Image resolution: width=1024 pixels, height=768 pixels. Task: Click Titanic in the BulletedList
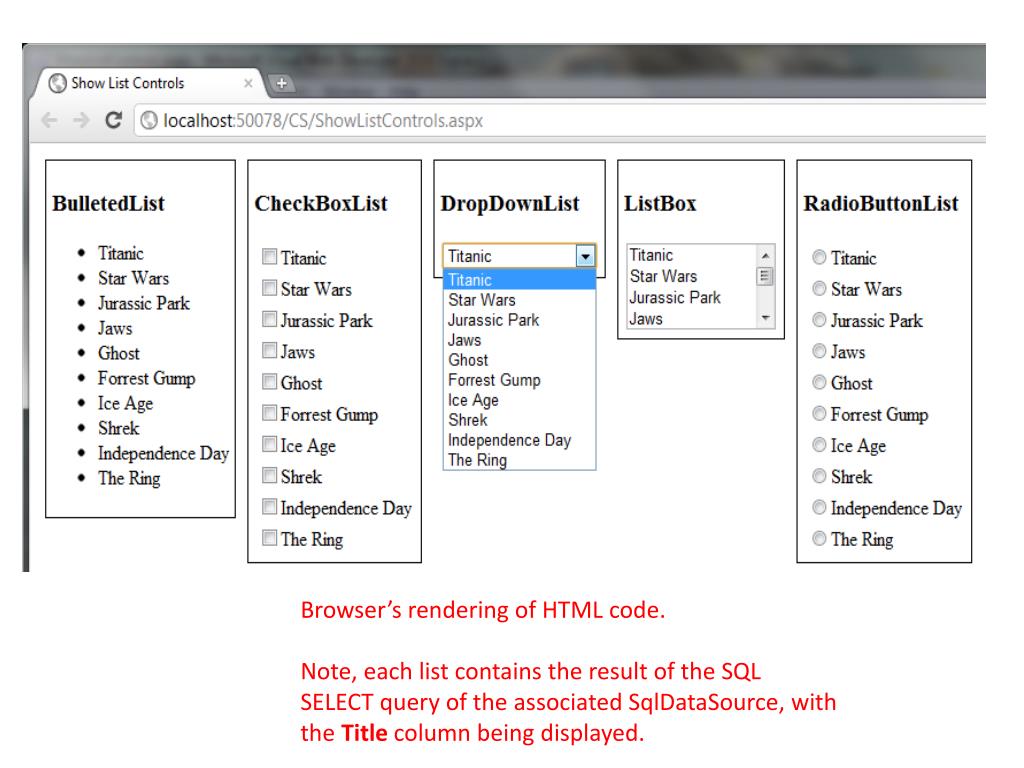(x=121, y=253)
